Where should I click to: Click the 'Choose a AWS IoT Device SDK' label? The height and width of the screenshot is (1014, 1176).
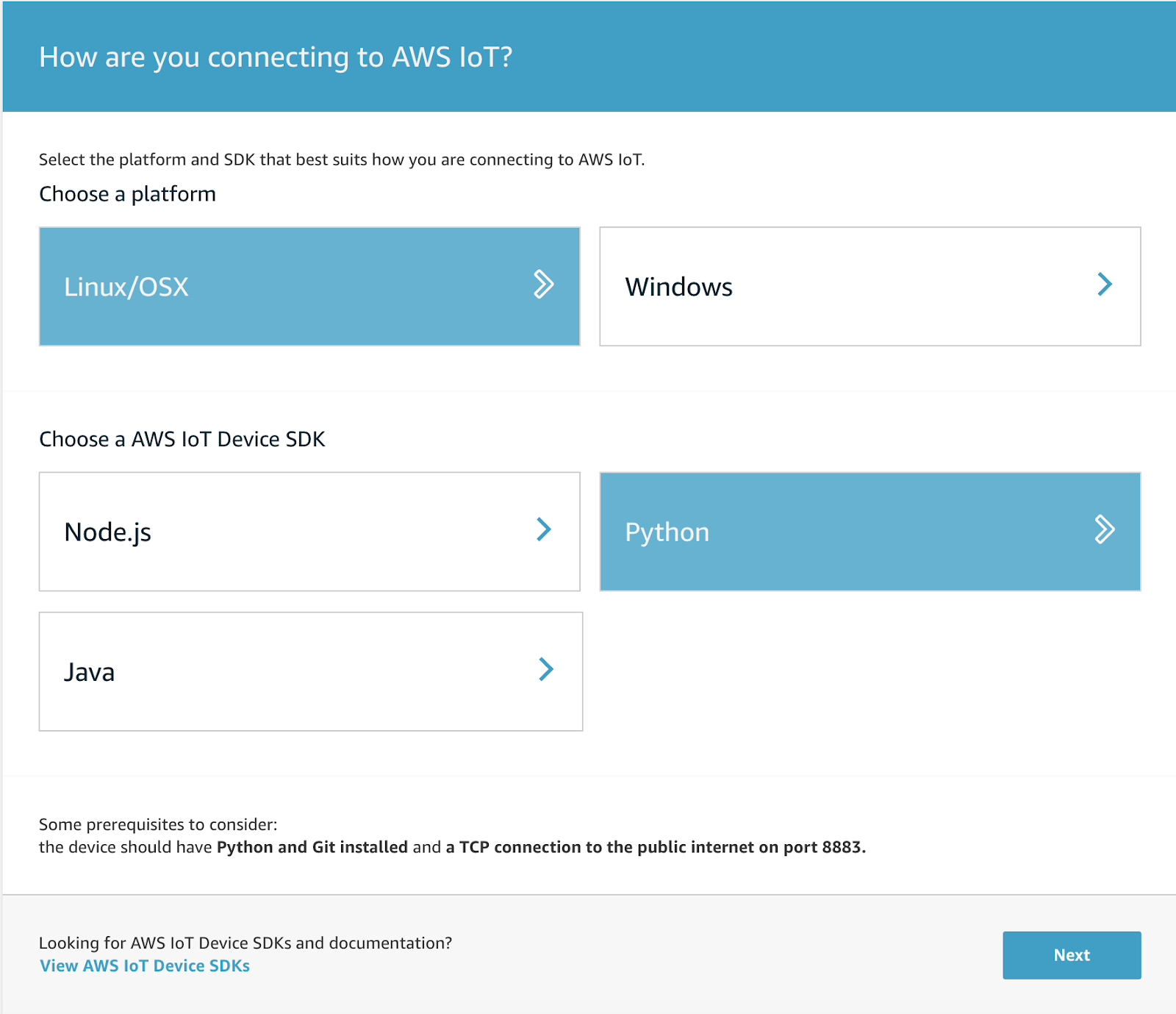click(x=182, y=439)
